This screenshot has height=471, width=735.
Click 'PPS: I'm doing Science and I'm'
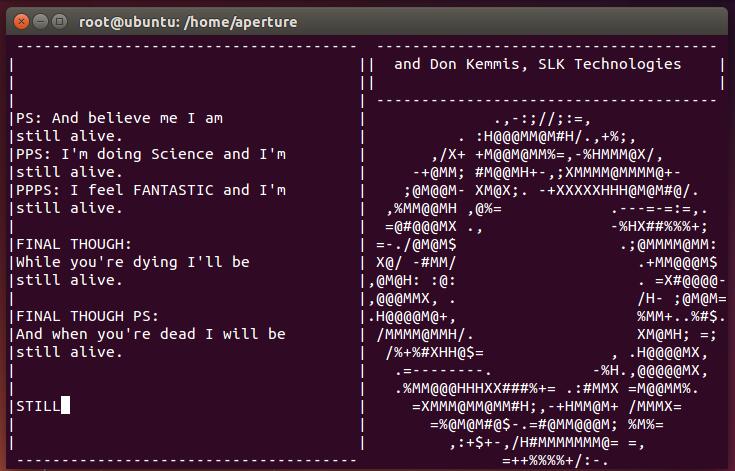click(x=151, y=154)
